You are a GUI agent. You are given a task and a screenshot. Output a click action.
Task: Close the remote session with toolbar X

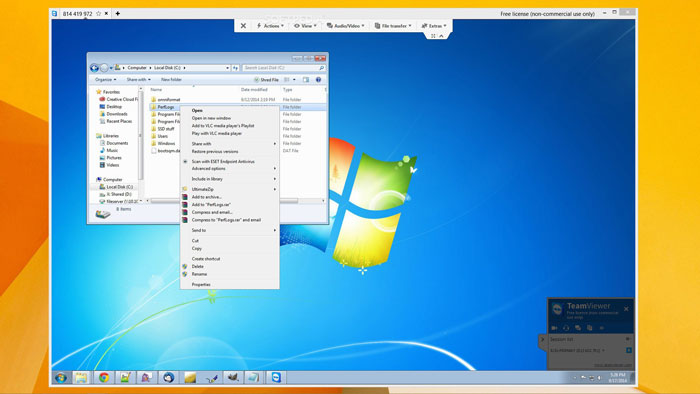pyautogui.click(x=243, y=26)
